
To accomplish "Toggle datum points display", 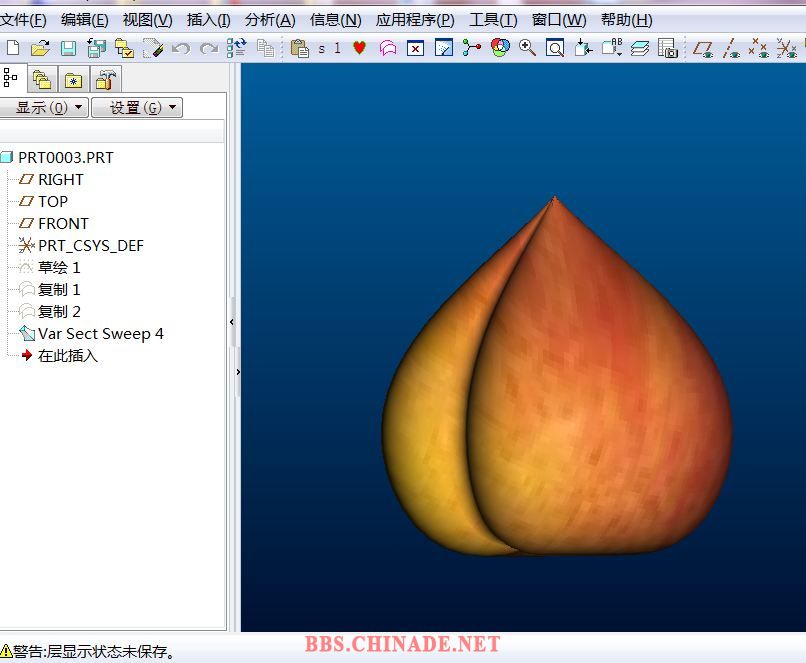I will coord(759,48).
